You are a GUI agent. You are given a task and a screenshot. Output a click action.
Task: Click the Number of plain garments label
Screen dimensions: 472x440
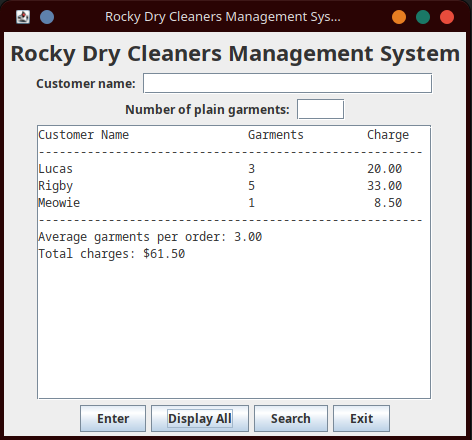tap(207, 110)
